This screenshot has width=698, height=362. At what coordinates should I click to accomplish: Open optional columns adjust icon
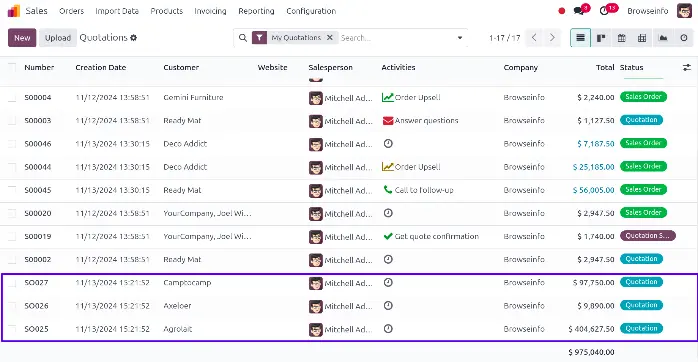click(x=687, y=67)
